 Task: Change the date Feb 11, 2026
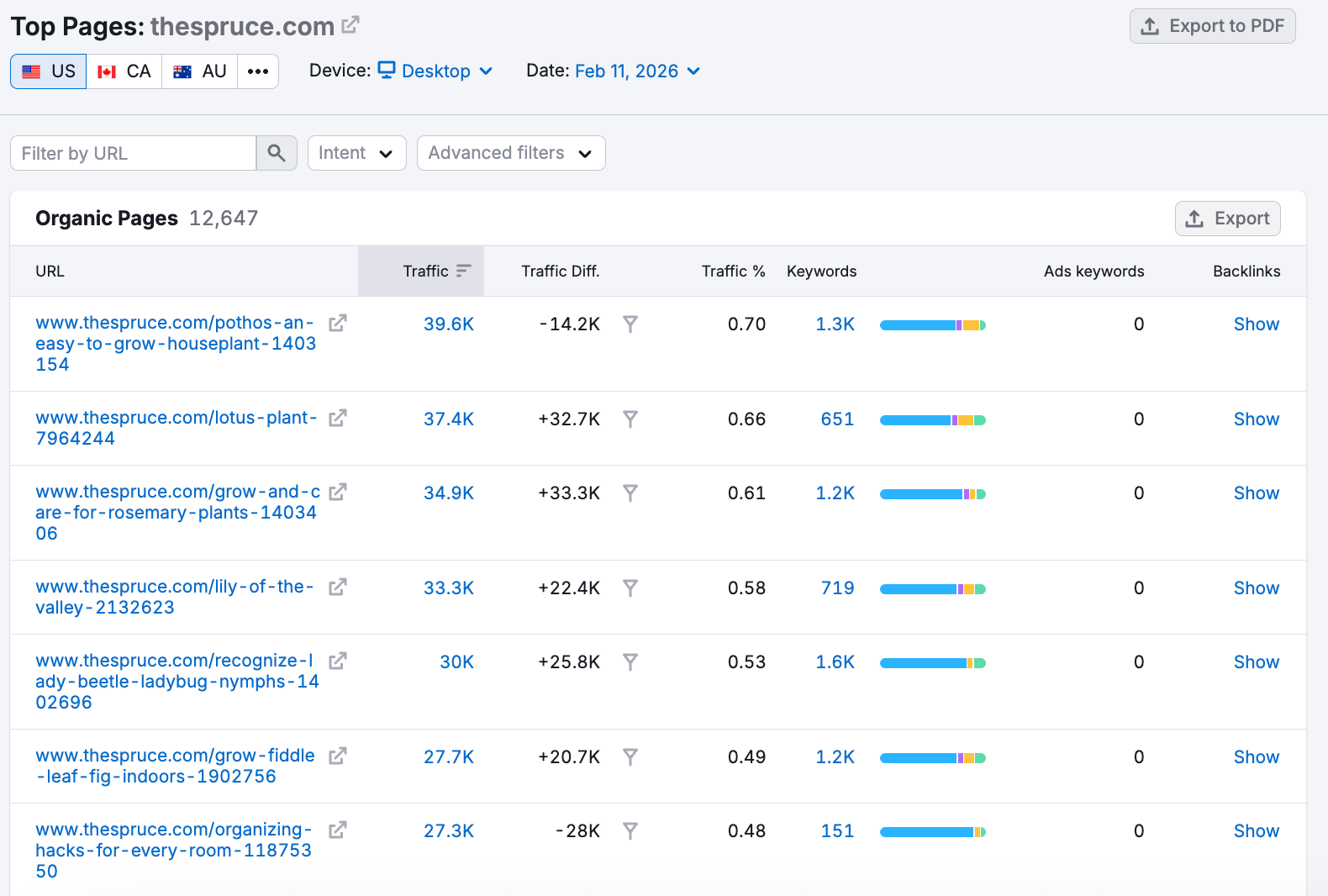[x=637, y=71]
